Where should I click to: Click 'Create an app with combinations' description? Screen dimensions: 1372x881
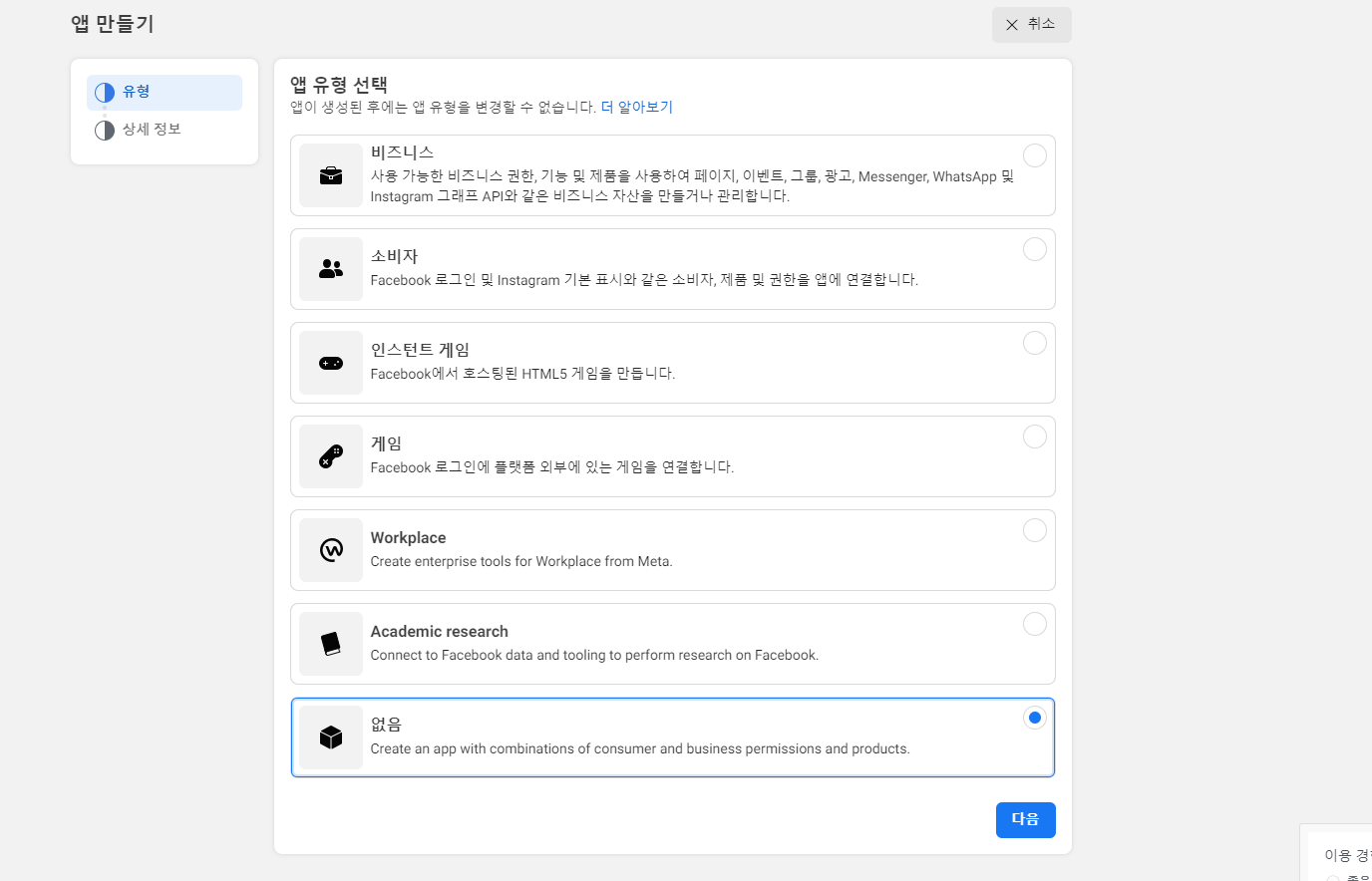(640, 748)
